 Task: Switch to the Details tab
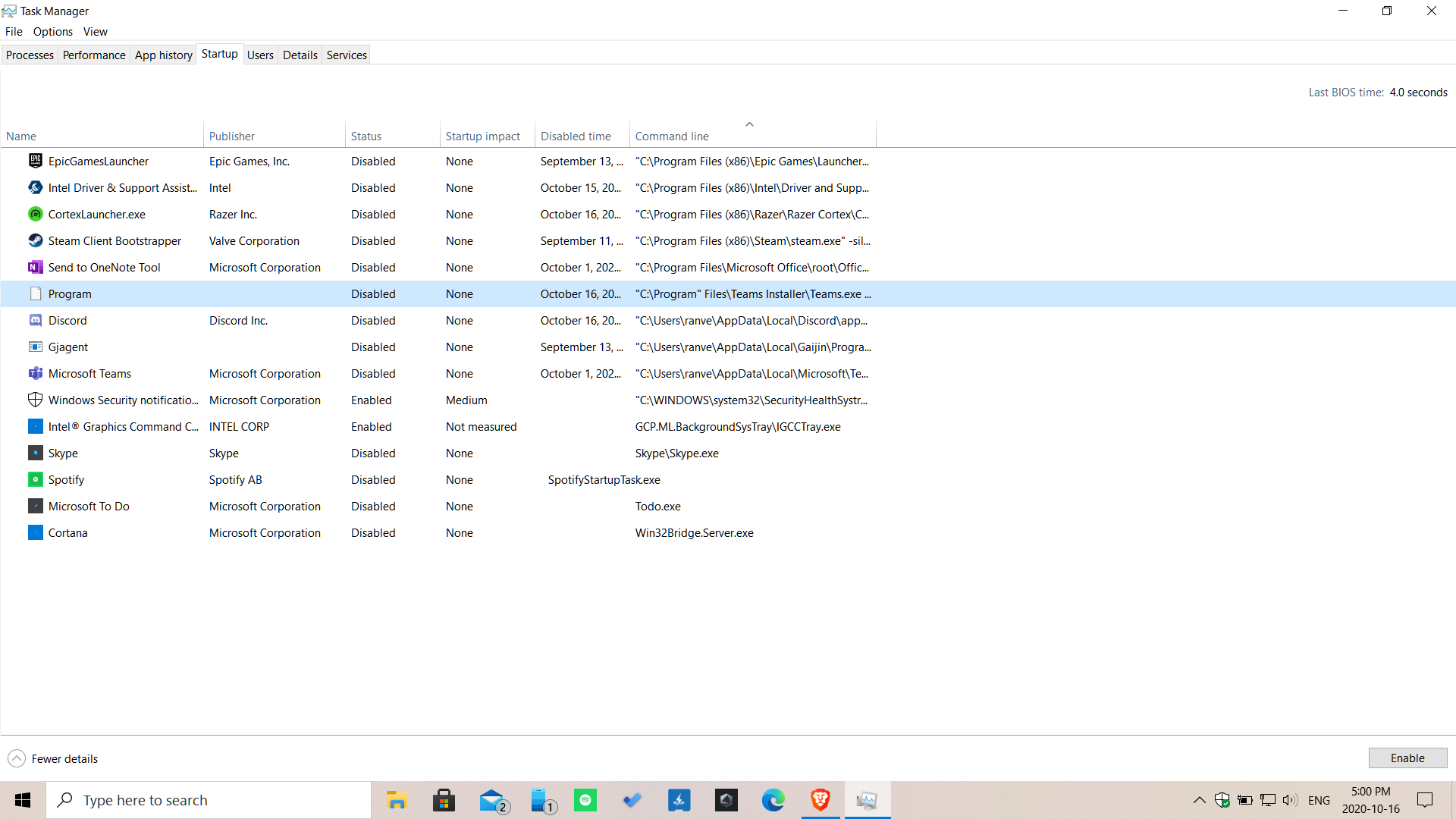click(x=300, y=55)
